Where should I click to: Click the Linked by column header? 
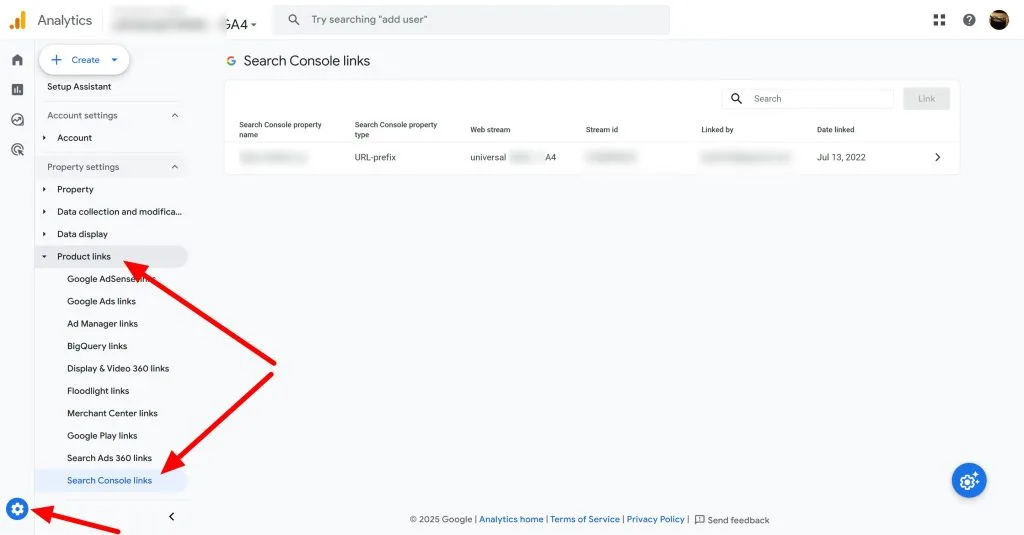(717, 129)
